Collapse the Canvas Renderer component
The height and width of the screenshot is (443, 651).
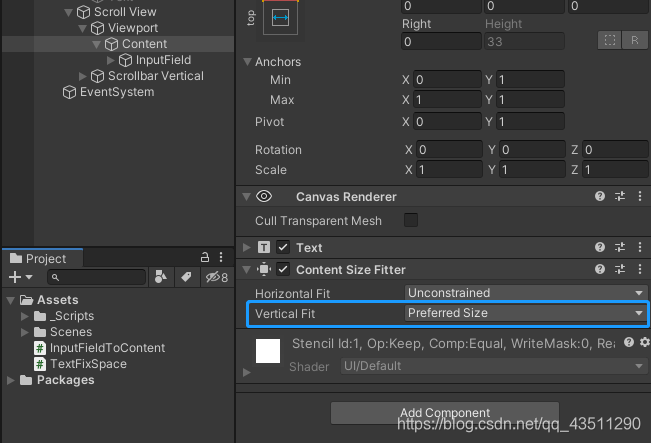tap(247, 196)
